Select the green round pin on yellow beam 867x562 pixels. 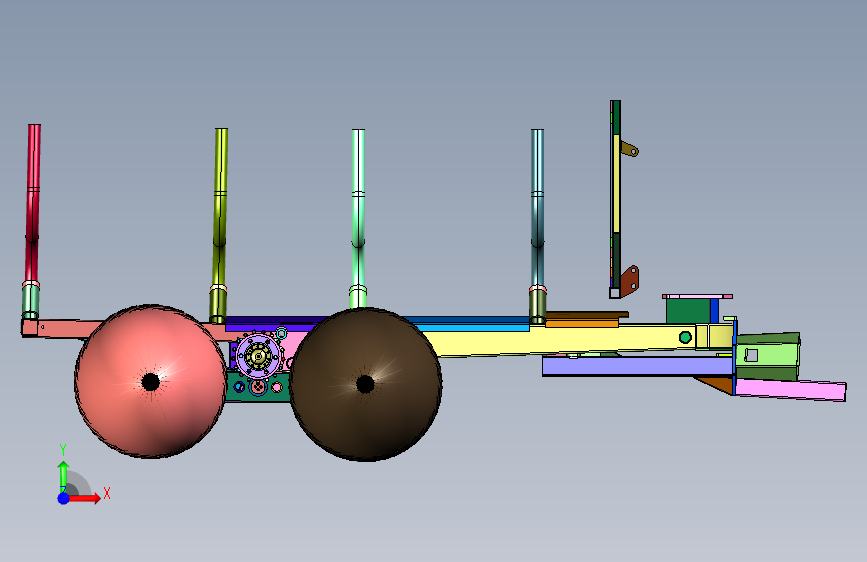pos(685,337)
